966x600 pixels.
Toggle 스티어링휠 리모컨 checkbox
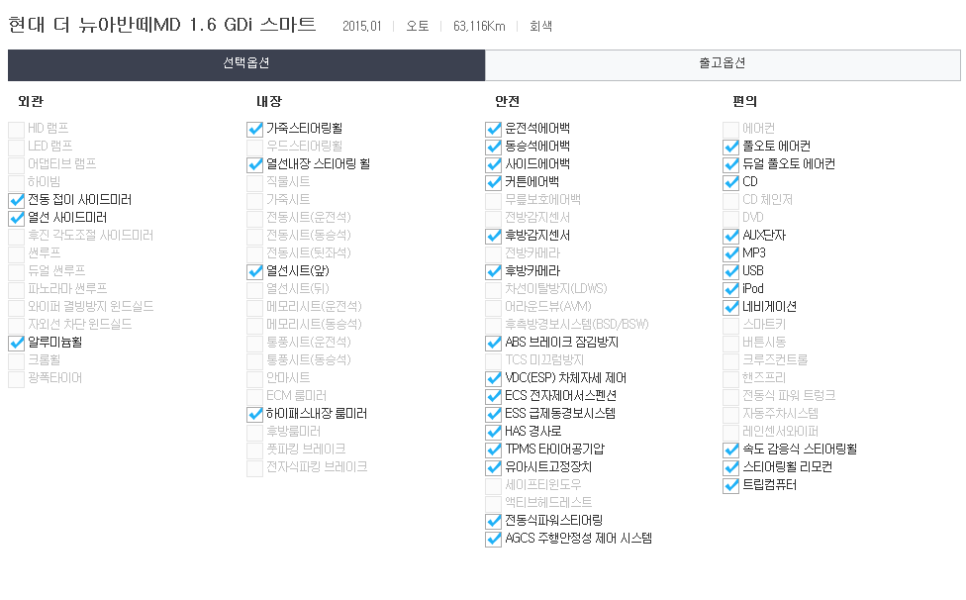(731, 469)
